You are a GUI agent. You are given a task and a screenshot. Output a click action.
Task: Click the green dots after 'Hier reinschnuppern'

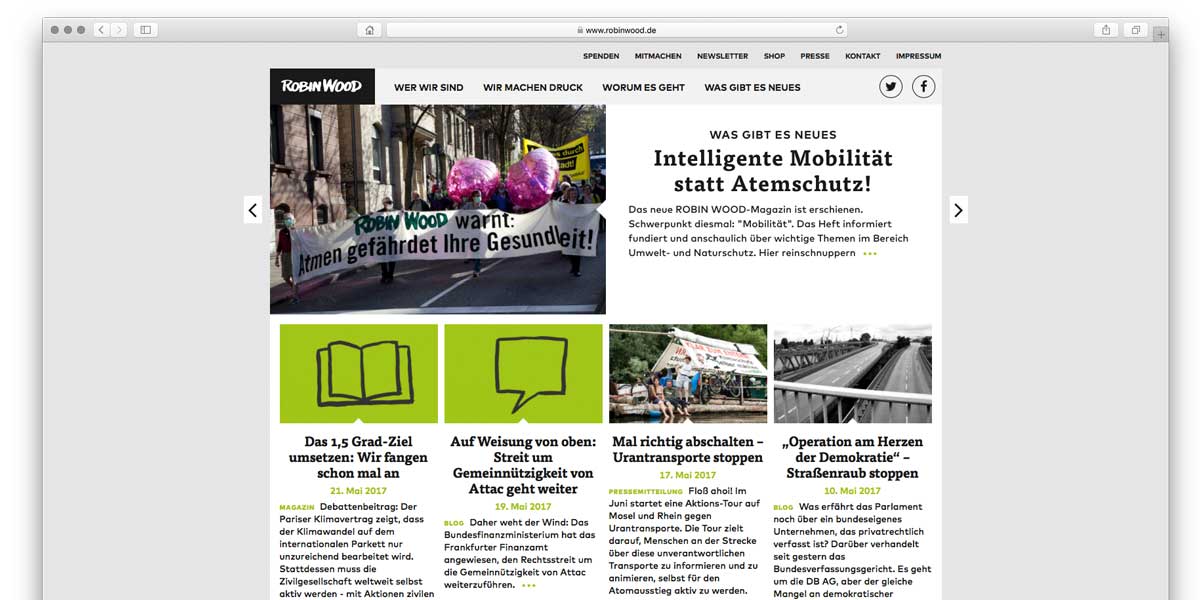(870, 254)
